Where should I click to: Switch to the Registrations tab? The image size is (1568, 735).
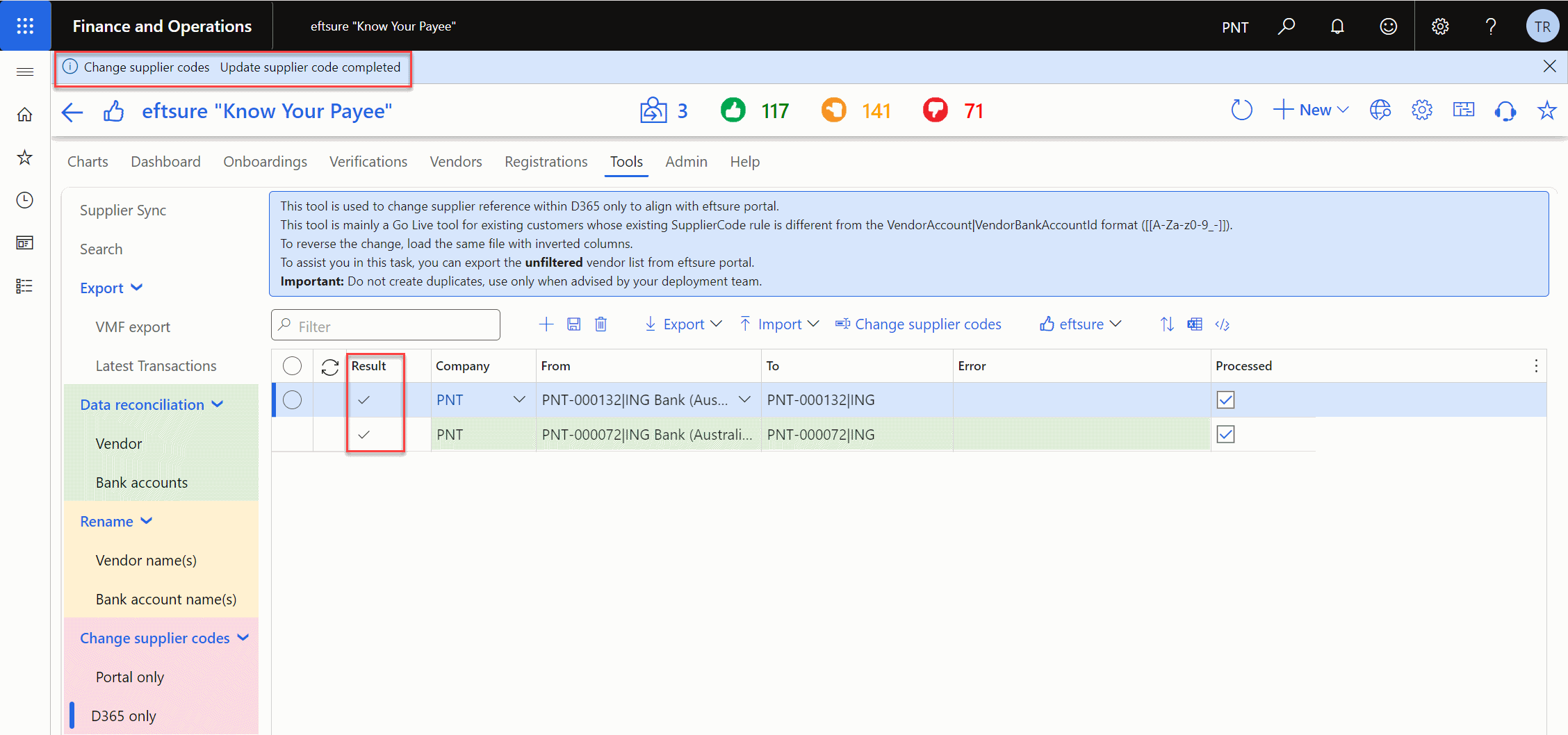546,162
